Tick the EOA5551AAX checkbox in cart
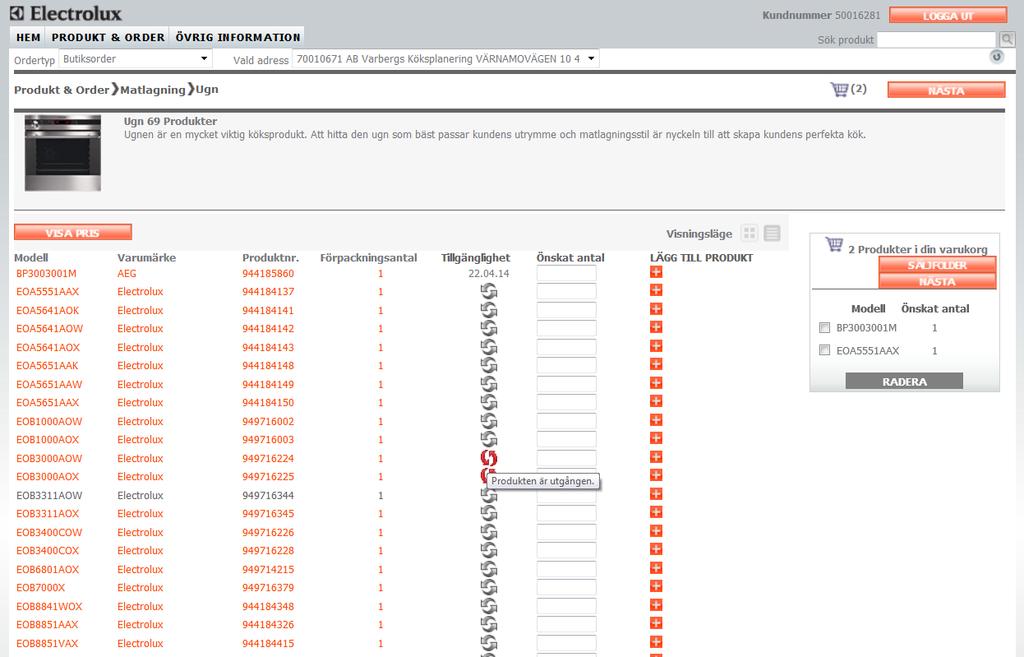This screenshot has width=1024, height=657. click(x=824, y=350)
